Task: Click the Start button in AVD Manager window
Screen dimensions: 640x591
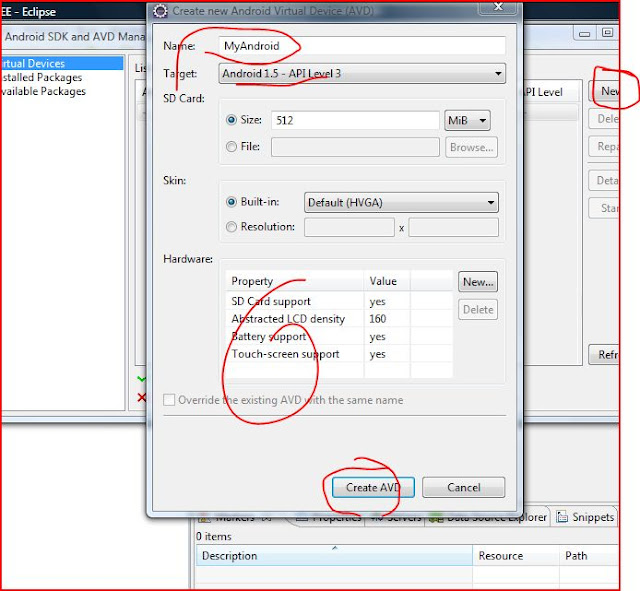Action: (604, 208)
